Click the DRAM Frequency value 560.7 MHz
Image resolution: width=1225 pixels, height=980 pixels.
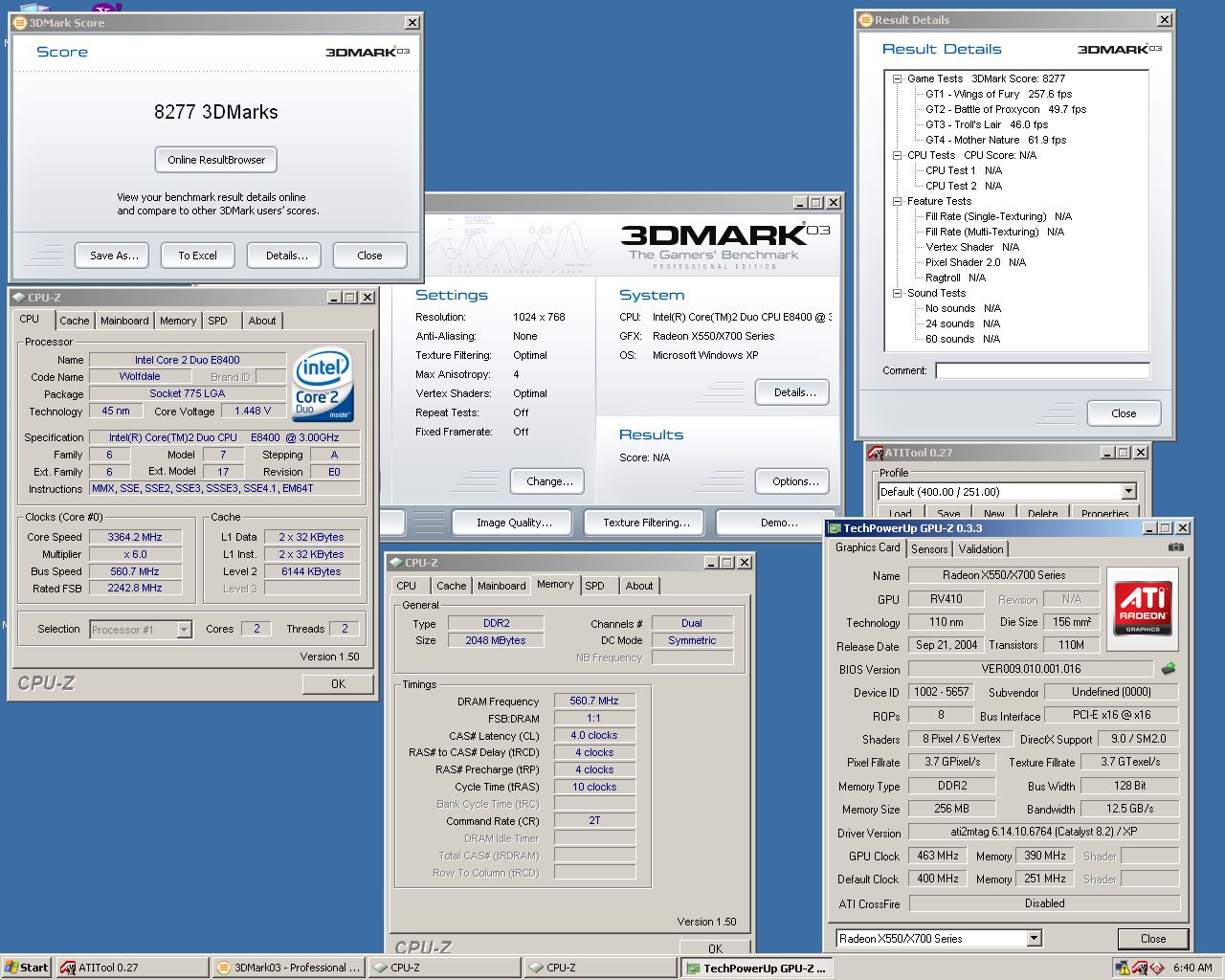click(594, 701)
